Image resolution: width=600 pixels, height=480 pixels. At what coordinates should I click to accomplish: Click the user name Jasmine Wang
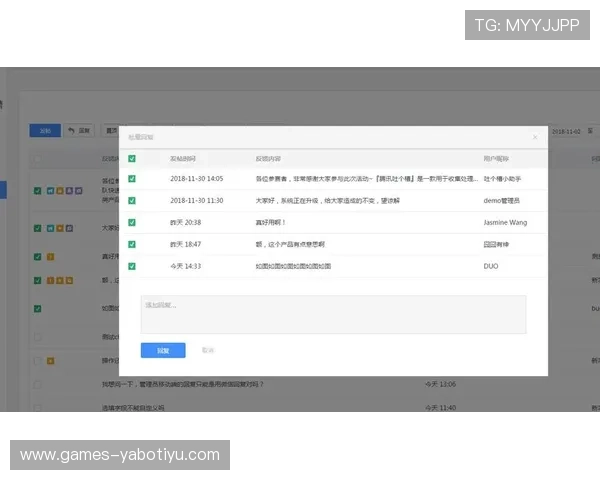click(505, 222)
